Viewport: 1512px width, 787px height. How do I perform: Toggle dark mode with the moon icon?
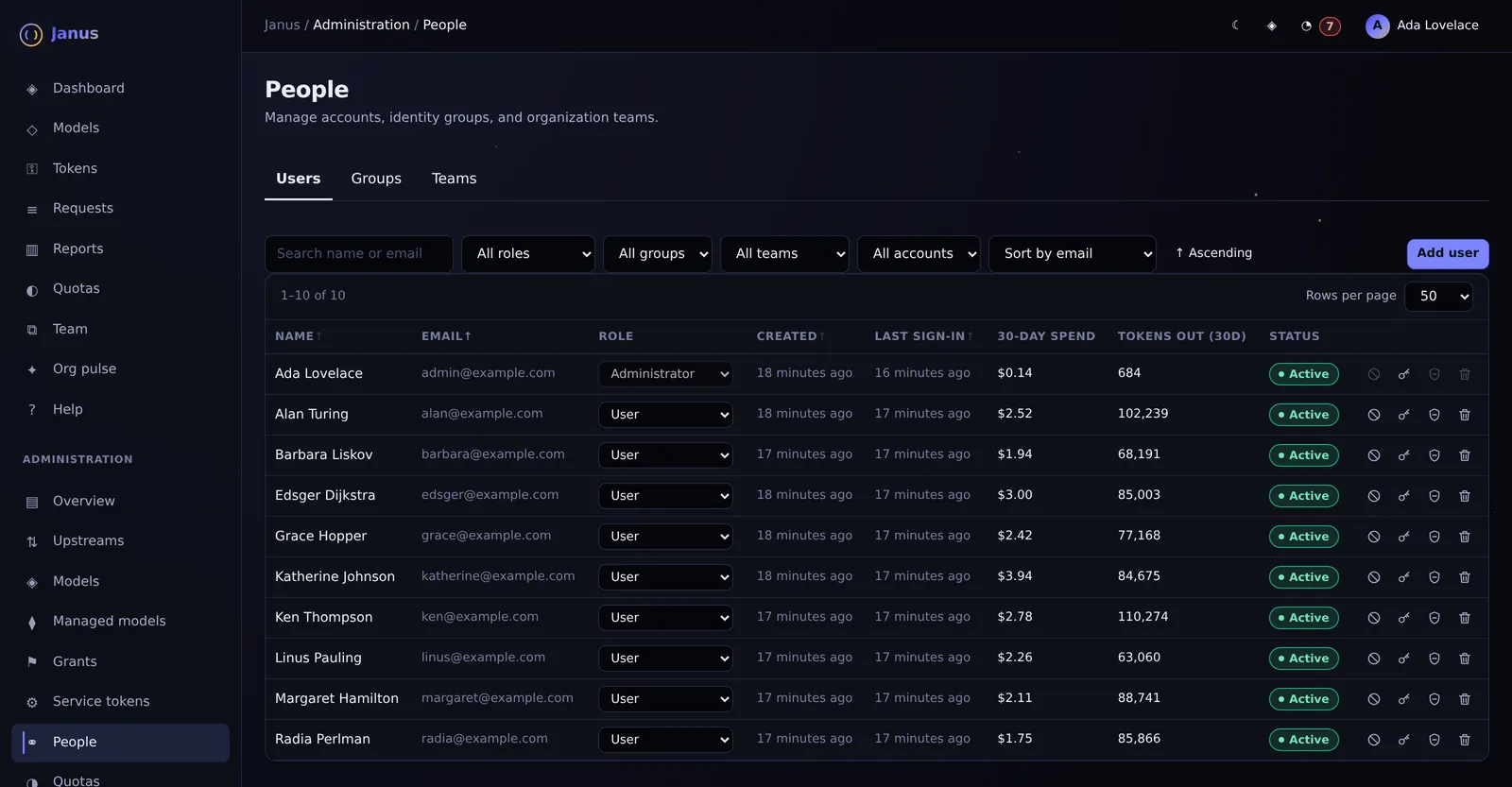click(1235, 26)
